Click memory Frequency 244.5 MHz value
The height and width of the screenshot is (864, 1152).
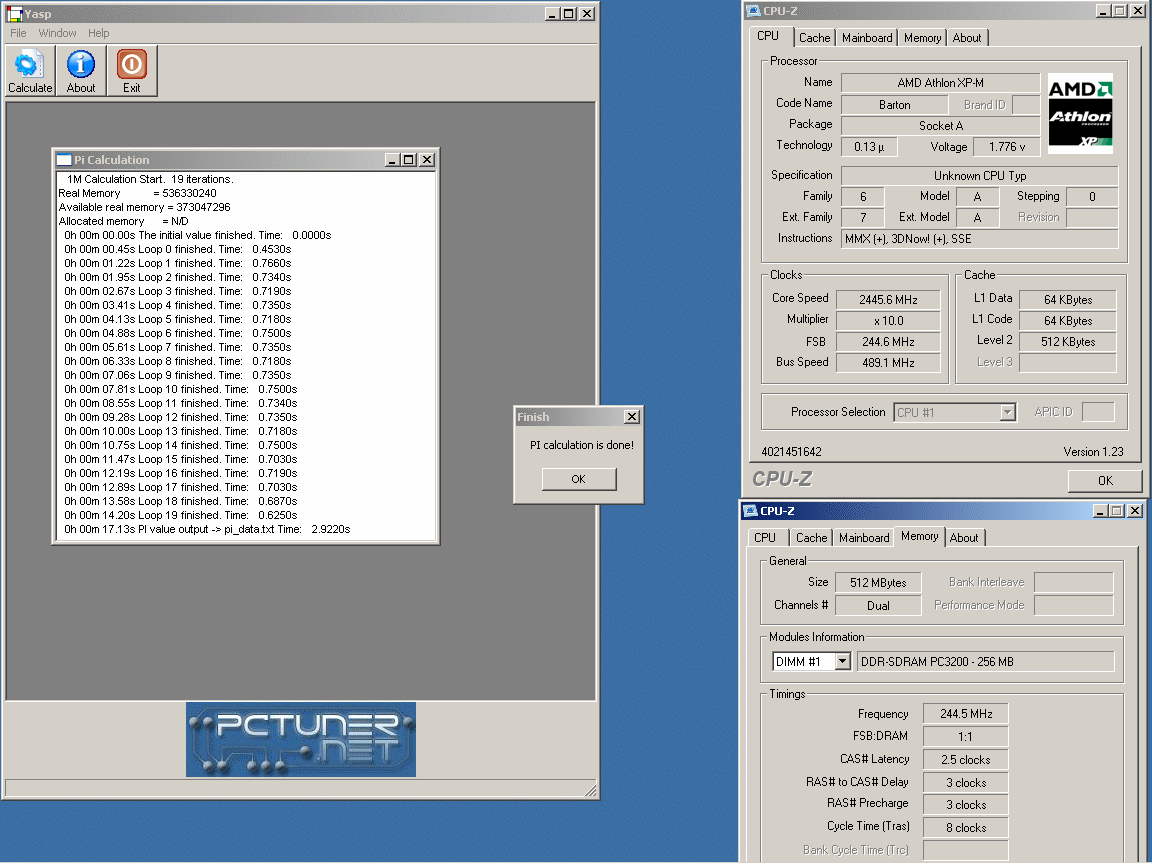click(x=965, y=713)
